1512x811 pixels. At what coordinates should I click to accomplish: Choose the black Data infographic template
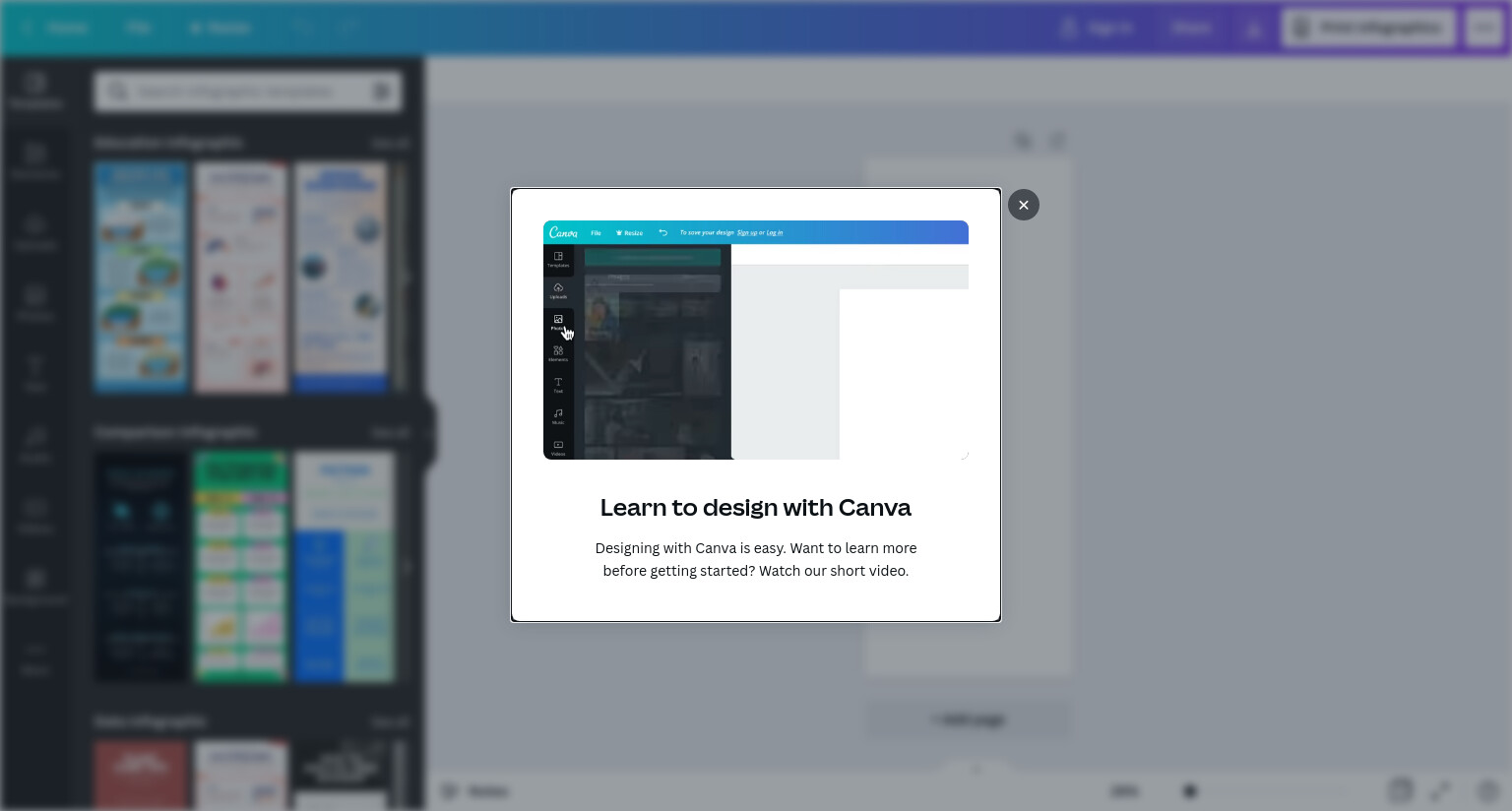[342, 776]
